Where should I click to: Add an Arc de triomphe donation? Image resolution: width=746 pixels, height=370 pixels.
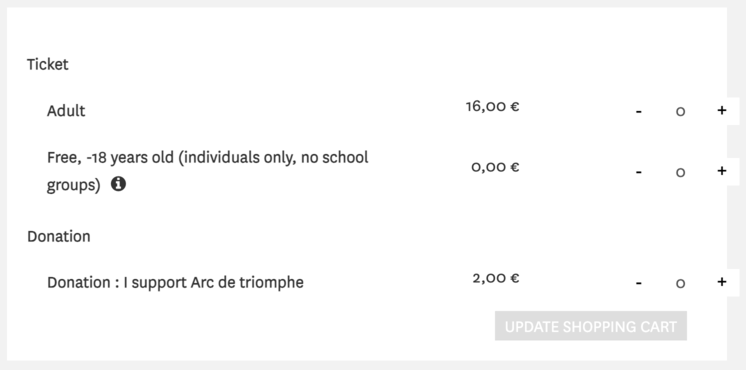pos(722,282)
